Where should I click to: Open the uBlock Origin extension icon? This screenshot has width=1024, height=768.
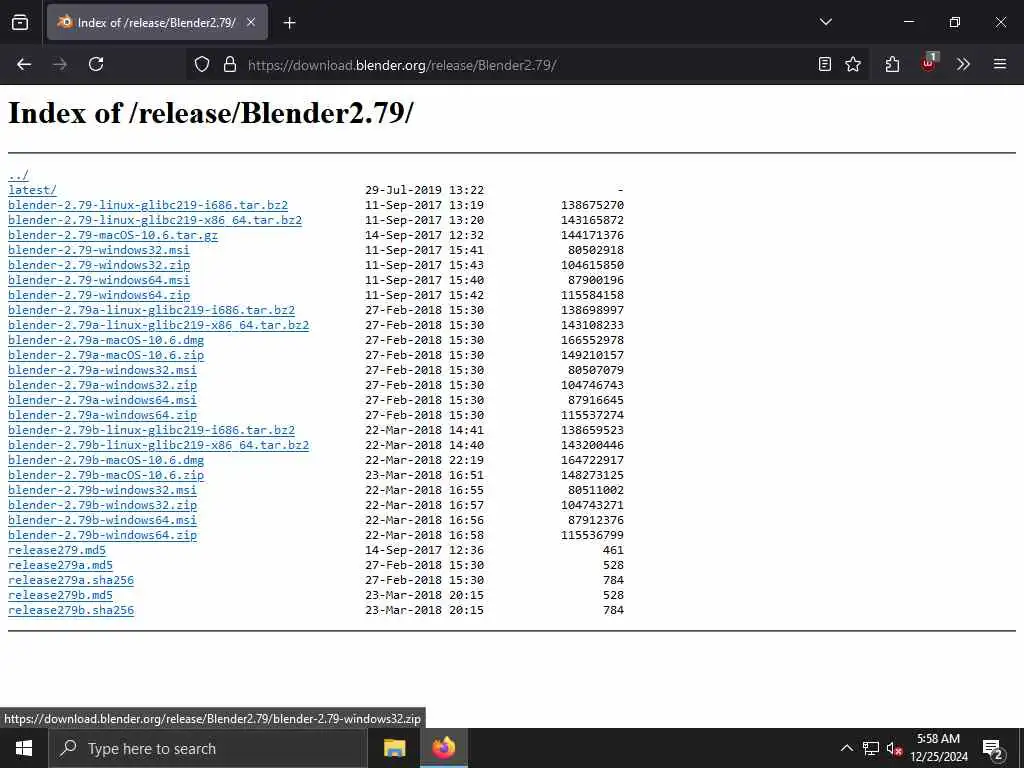tap(928, 63)
